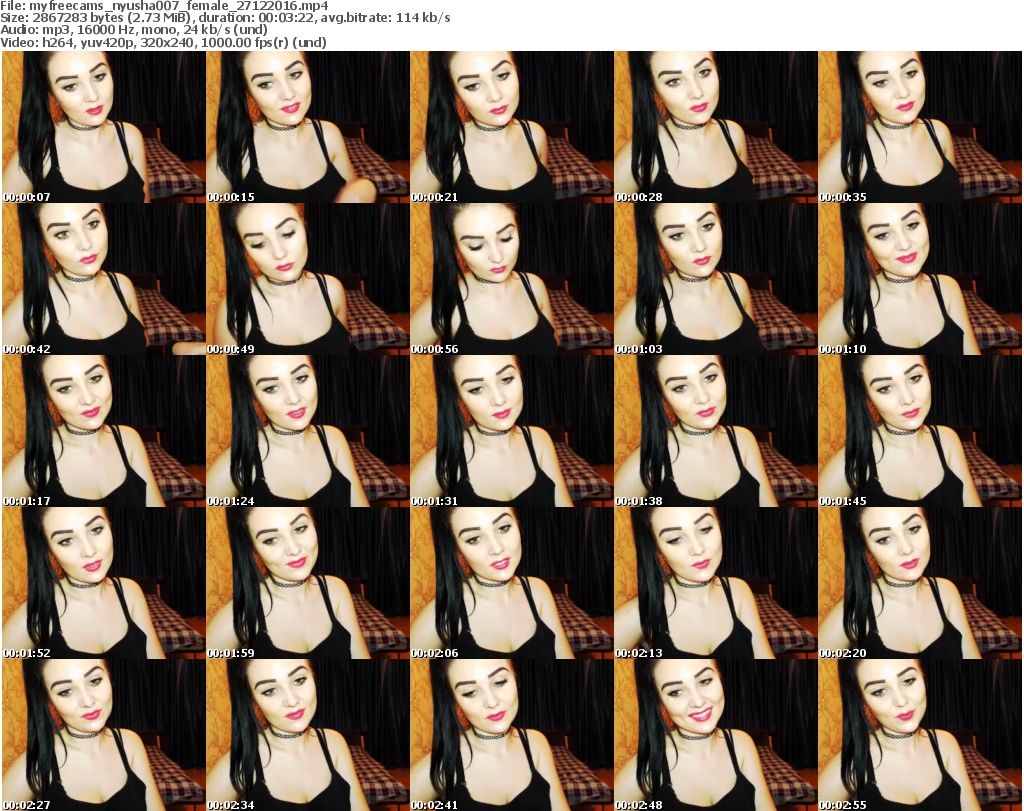Image resolution: width=1024 pixels, height=811 pixels.
Task: Select the thumbnail stamped 00:02:34
Action: [308, 735]
